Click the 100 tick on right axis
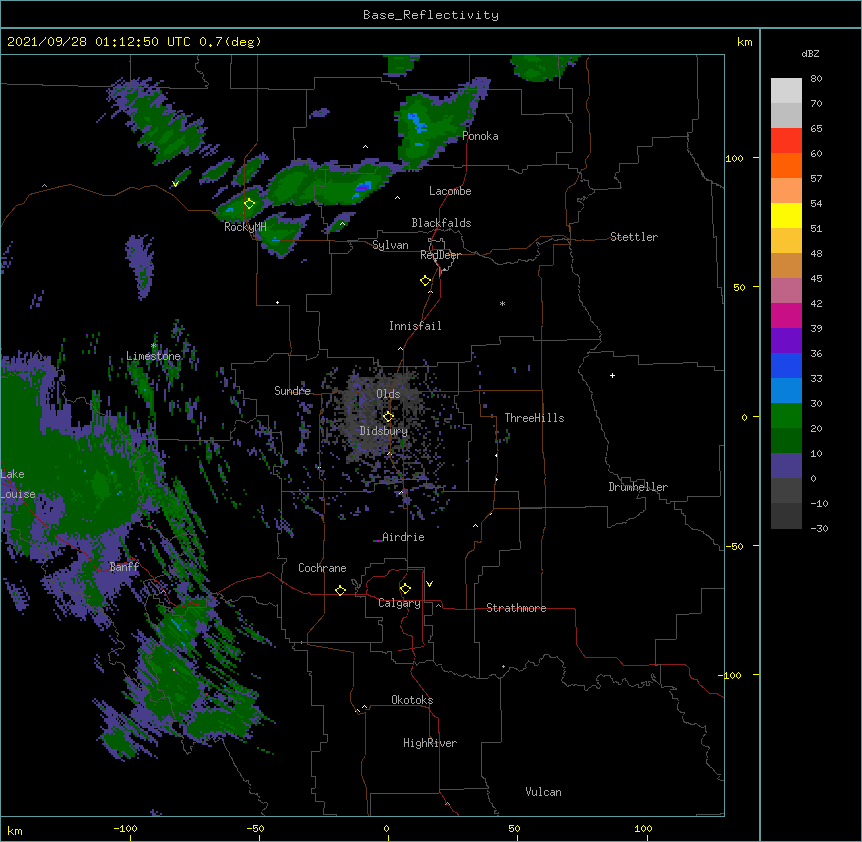This screenshot has width=862, height=842. [x=734, y=158]
